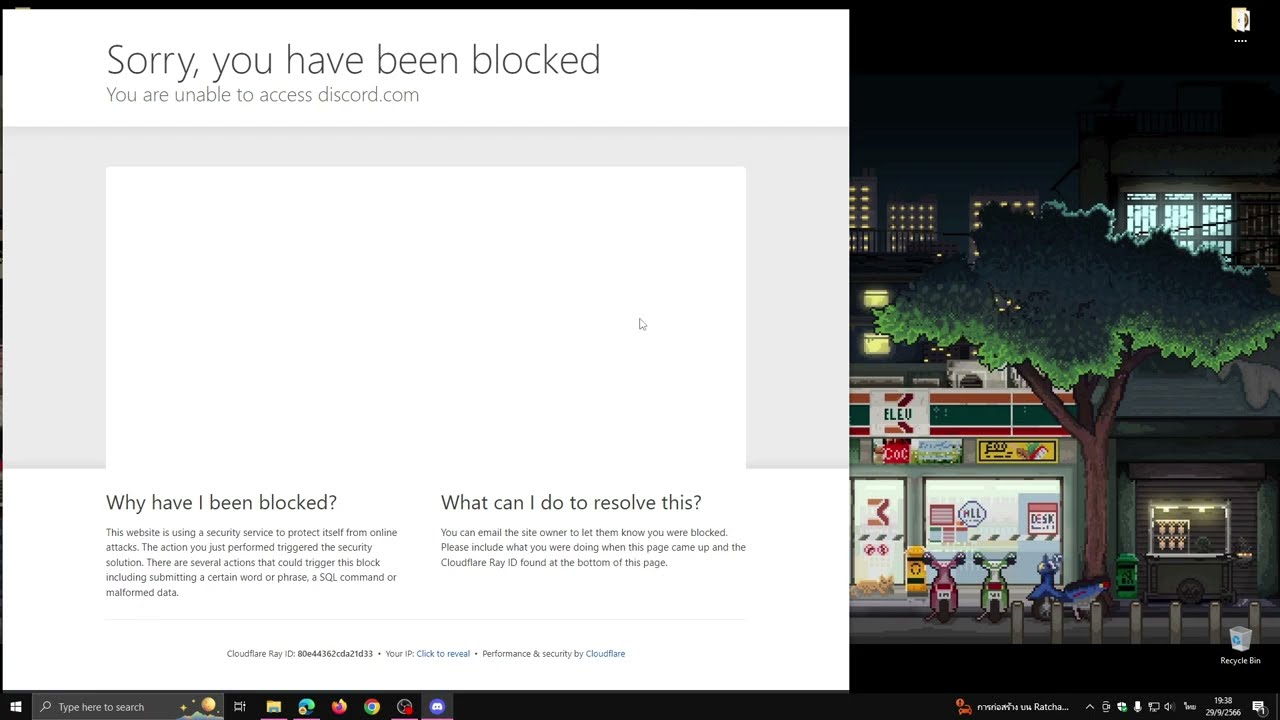Image resolution: width=1280 pixels, height=720 pixels.
Task: Select the Recycle Bin desktop icon
Action: pyautogui.click(x=1240, y=646)
